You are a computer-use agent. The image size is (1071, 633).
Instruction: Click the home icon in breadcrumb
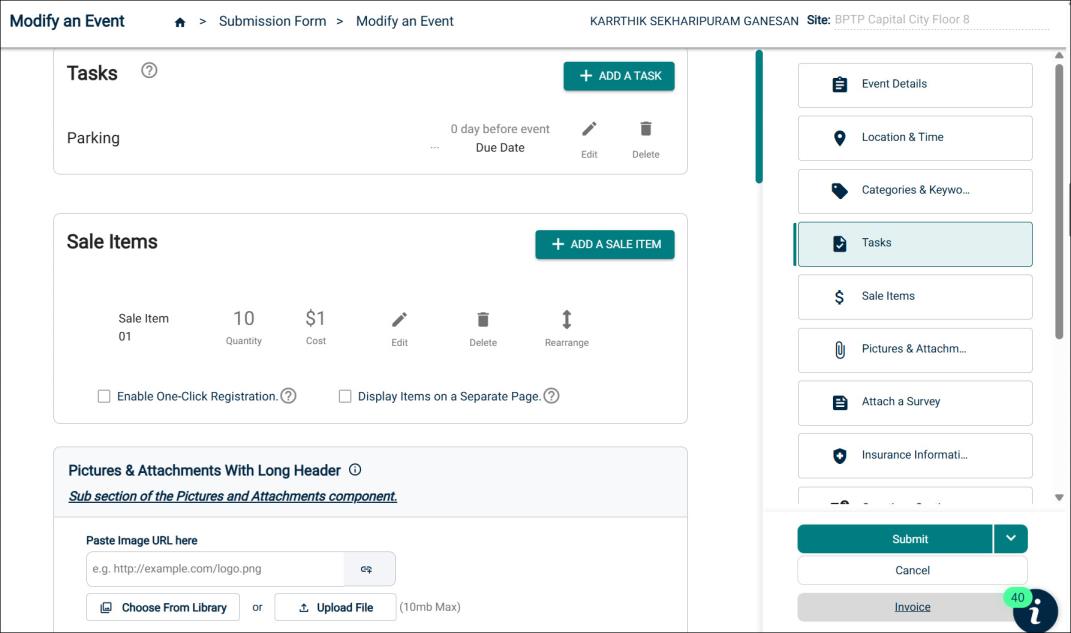click(x=180, y=22)
